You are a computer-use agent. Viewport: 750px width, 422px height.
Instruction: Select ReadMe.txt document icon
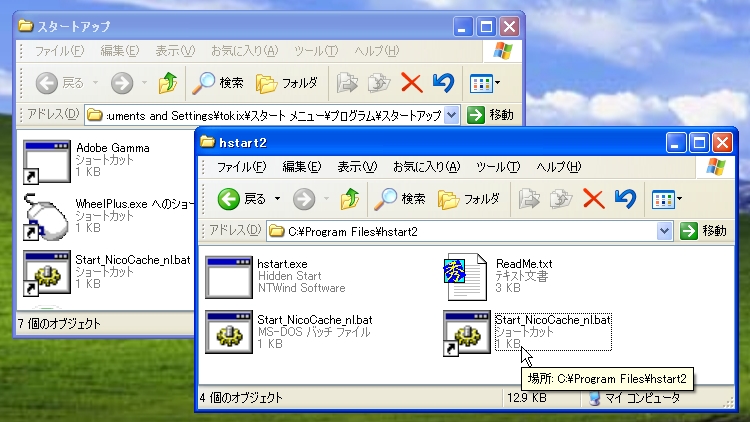tap(465, 277)
